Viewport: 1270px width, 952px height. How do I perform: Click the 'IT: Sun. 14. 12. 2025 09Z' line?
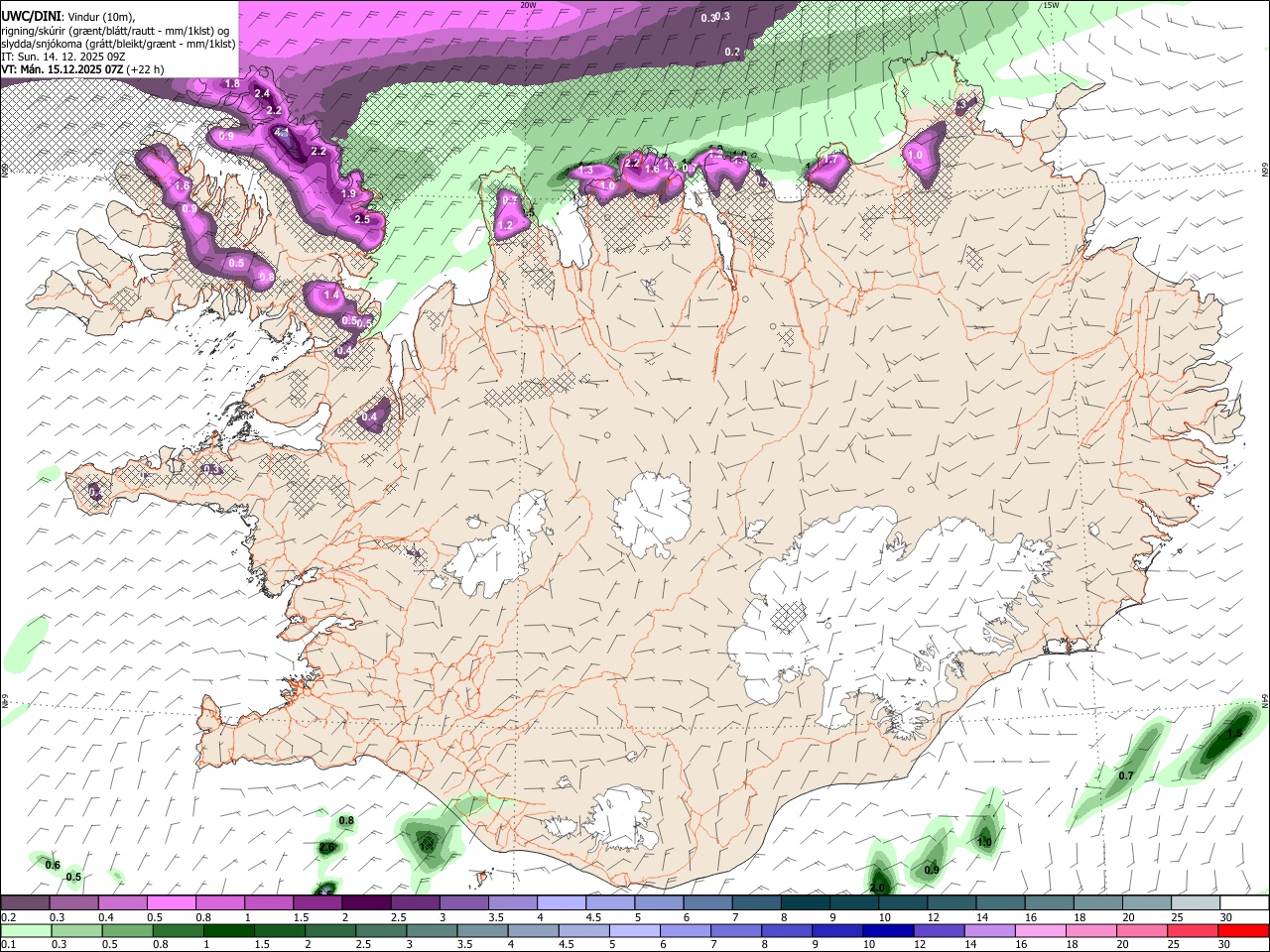pyautogui.click(x=63, y=57)
